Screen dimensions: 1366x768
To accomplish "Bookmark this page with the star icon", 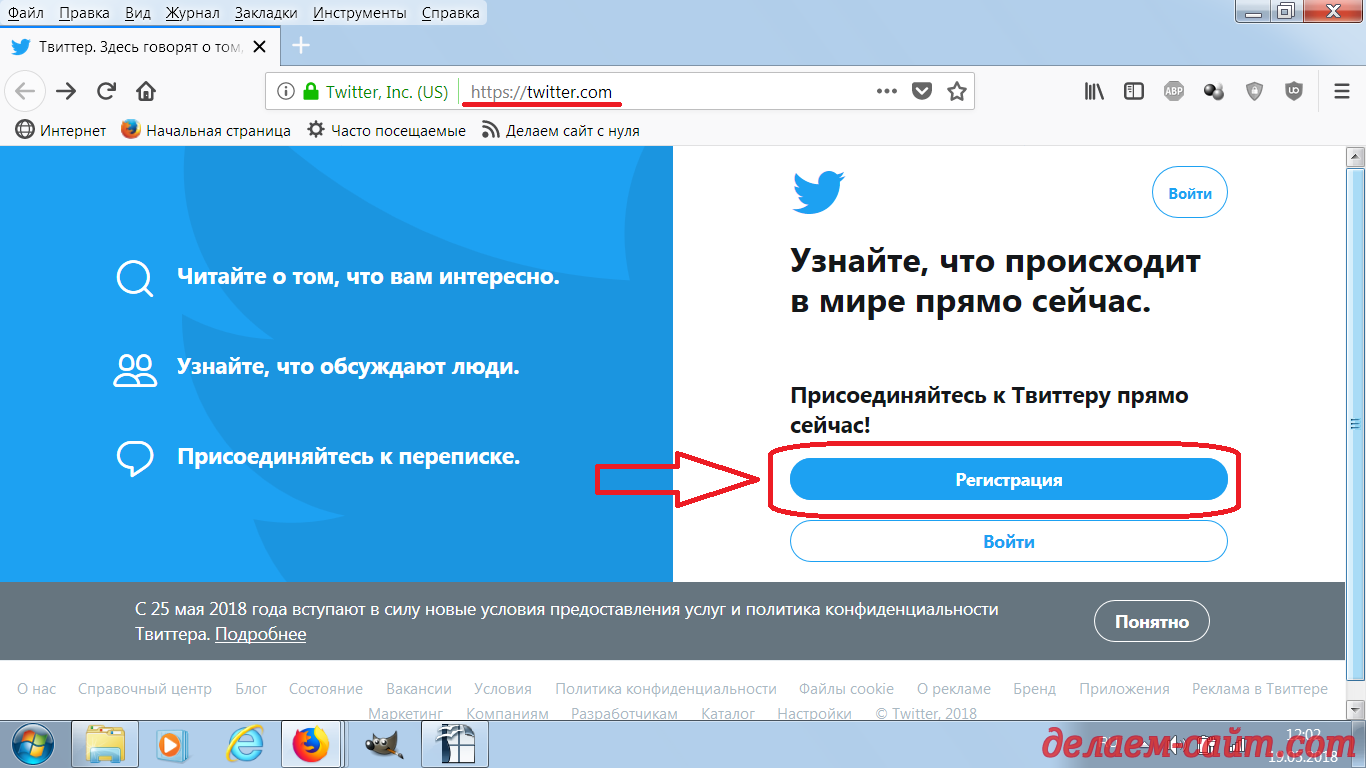I will (957, 91).
